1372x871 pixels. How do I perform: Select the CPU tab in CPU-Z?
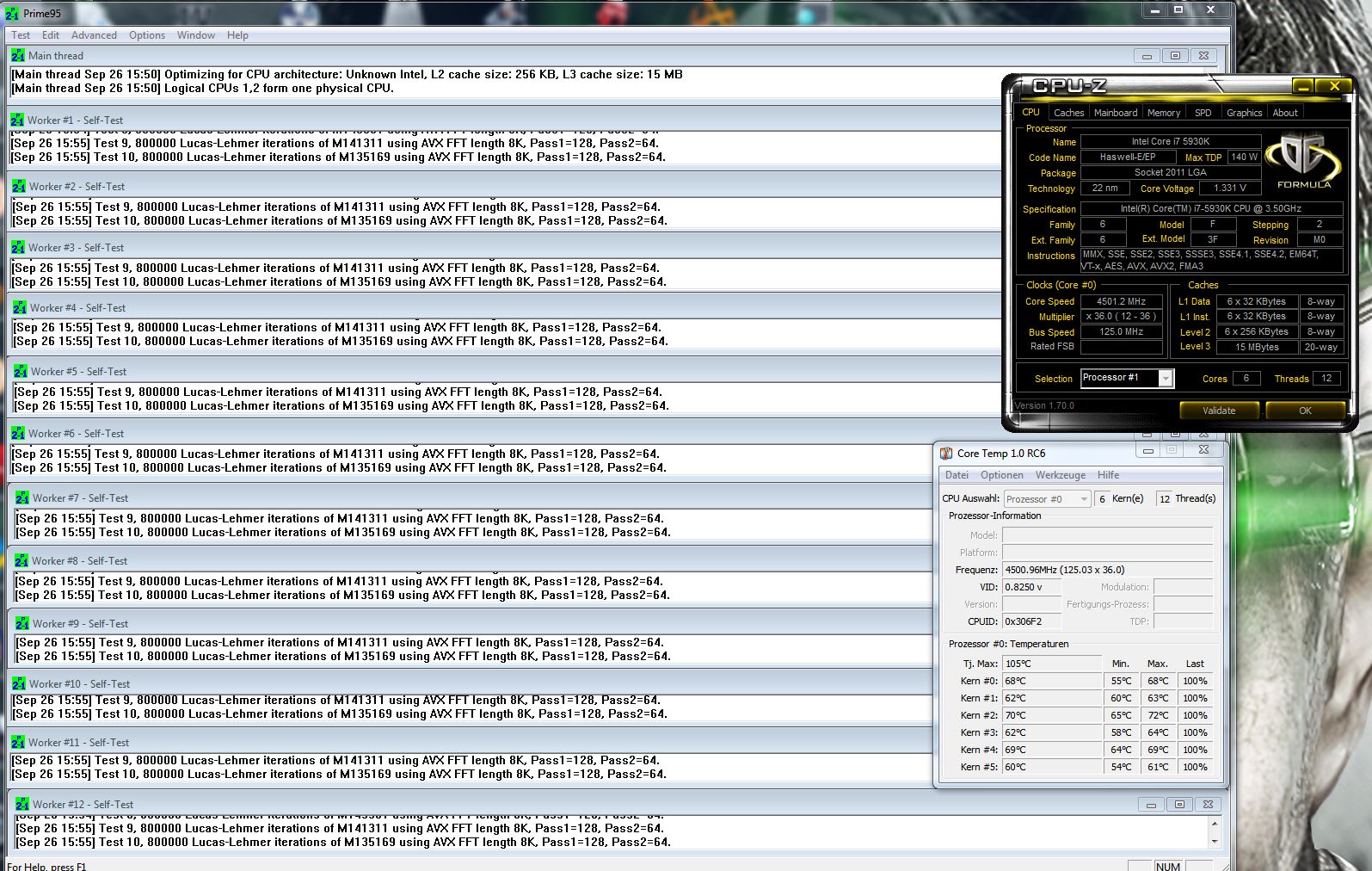click(x=1031, y=112)
